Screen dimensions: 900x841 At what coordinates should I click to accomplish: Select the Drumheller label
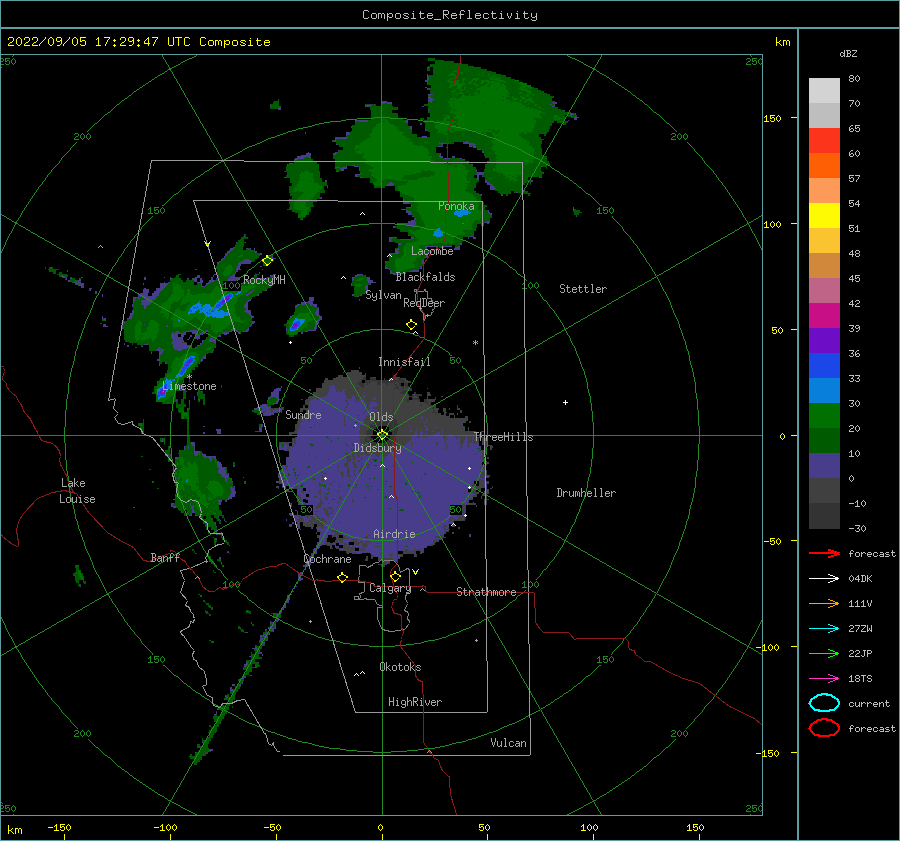(x=586, y=493)
